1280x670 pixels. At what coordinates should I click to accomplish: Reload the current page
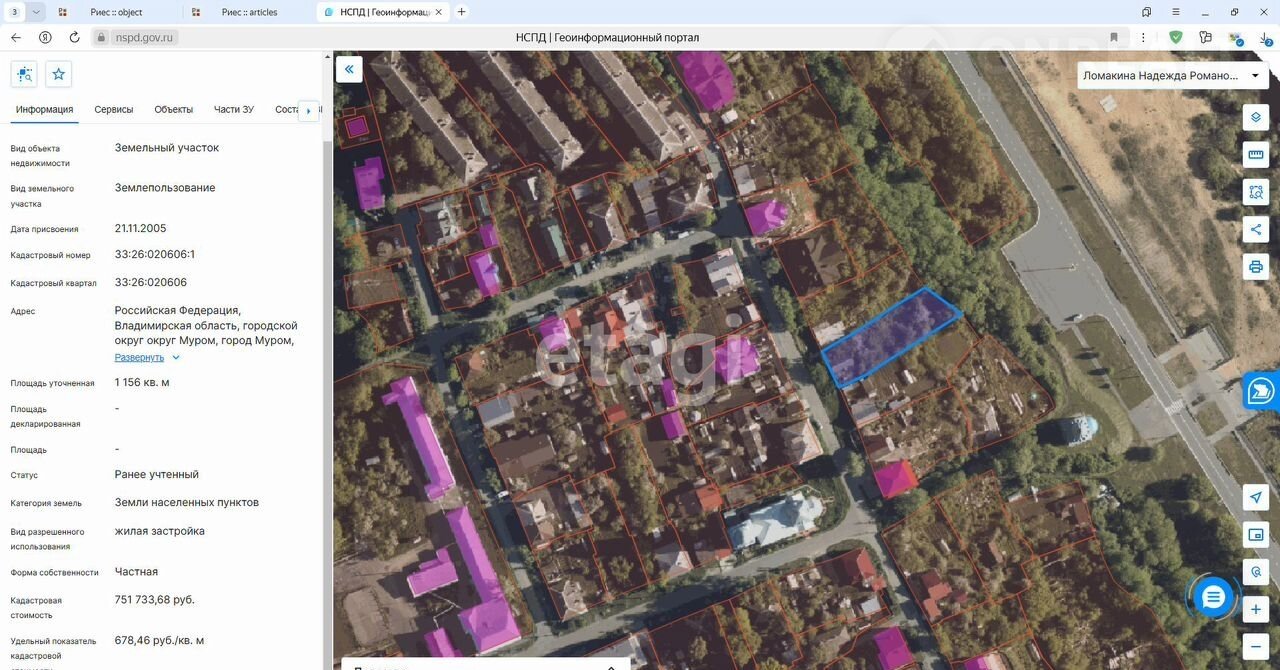(74, 37)
